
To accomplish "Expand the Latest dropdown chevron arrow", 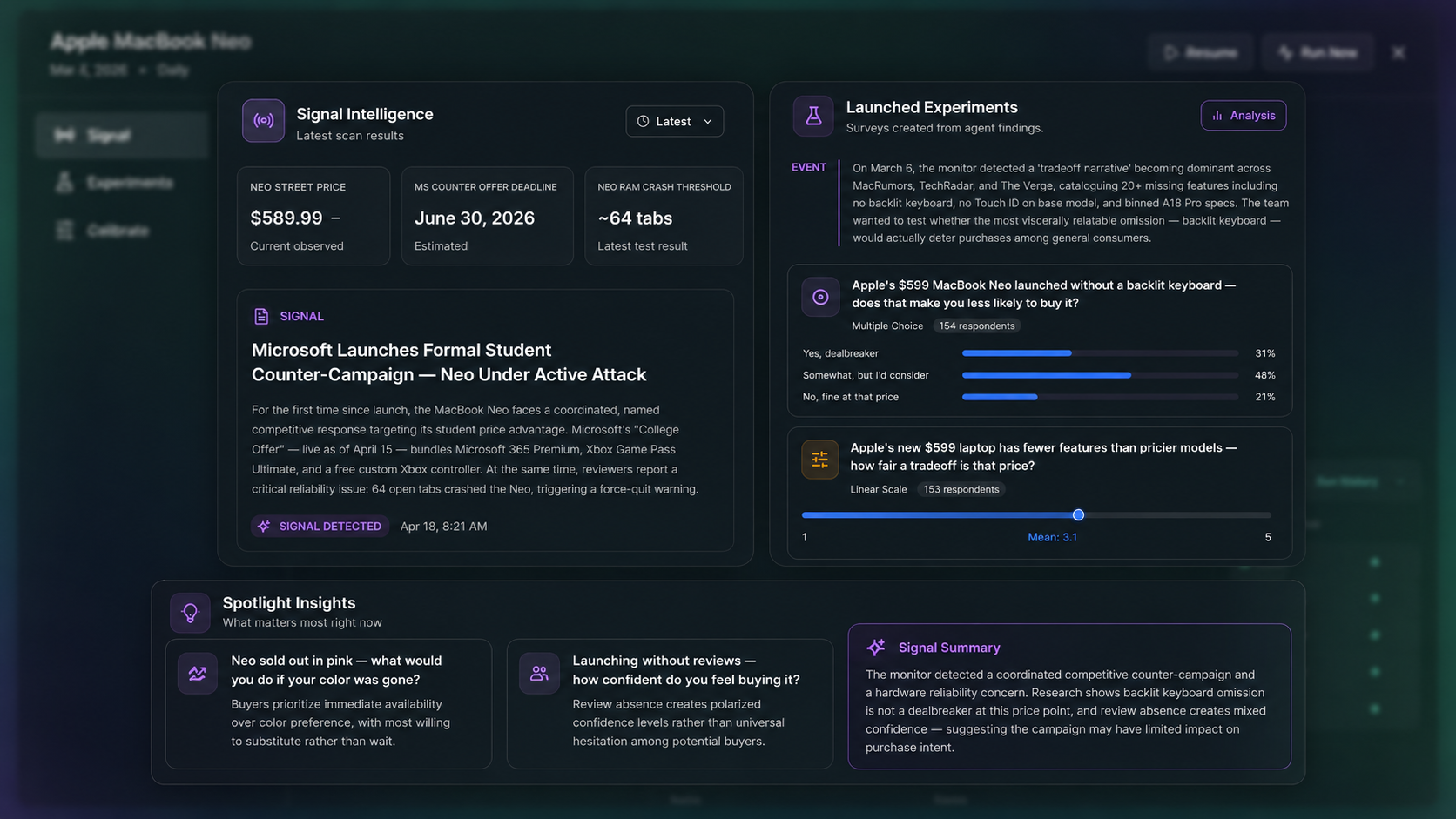I will click(708, 122).
